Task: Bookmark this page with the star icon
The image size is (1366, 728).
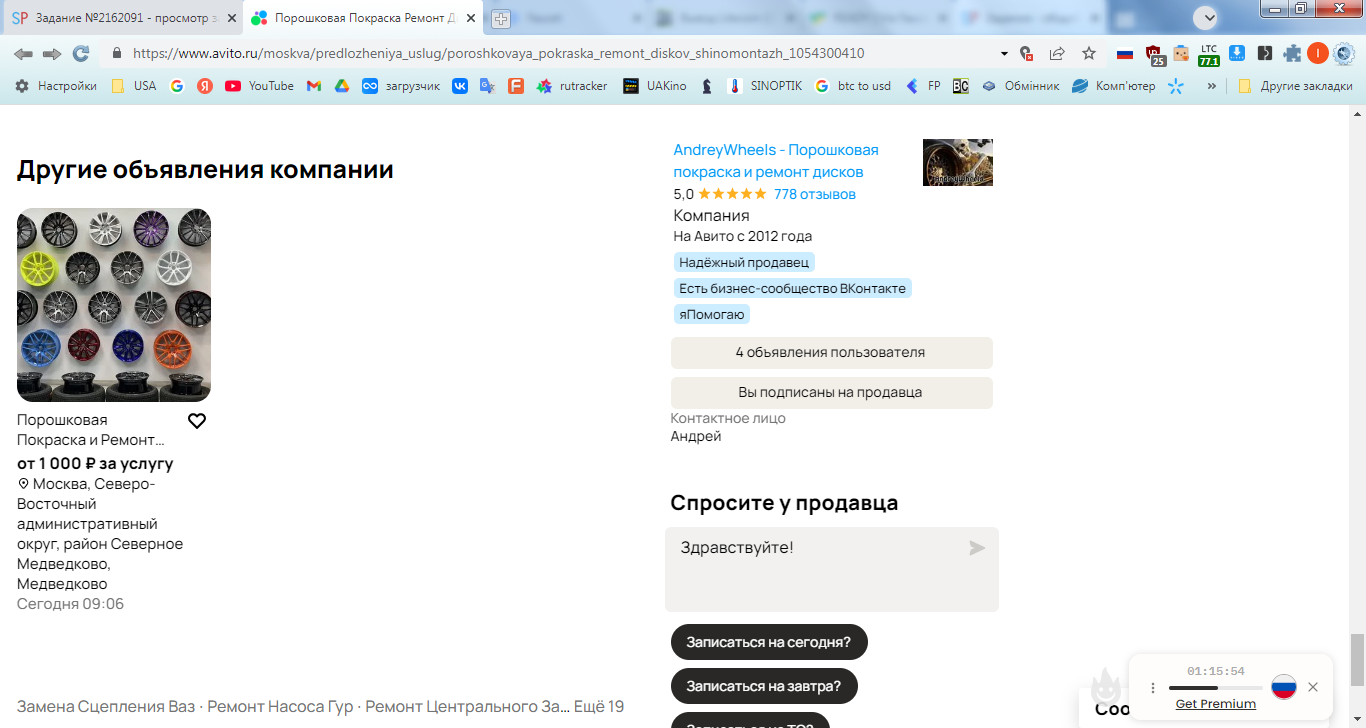Action: 1089,54
